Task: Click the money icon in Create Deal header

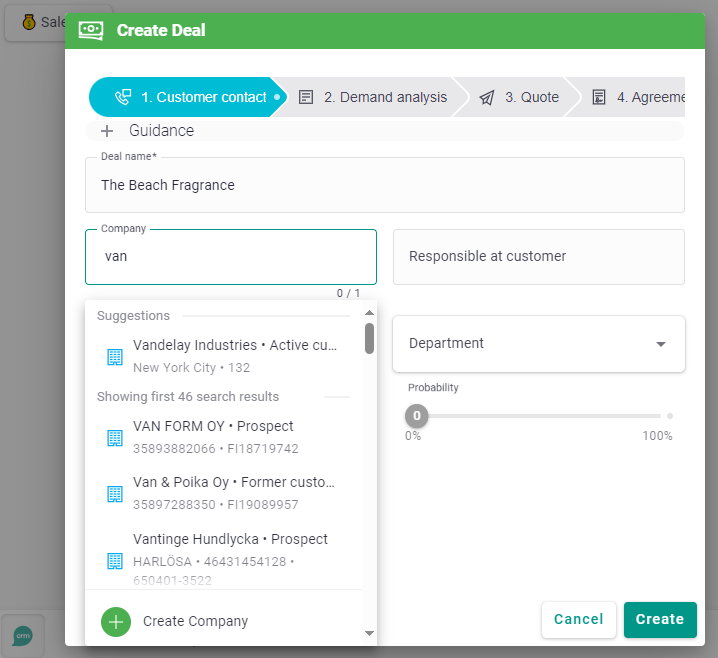Action: [91, 30]
